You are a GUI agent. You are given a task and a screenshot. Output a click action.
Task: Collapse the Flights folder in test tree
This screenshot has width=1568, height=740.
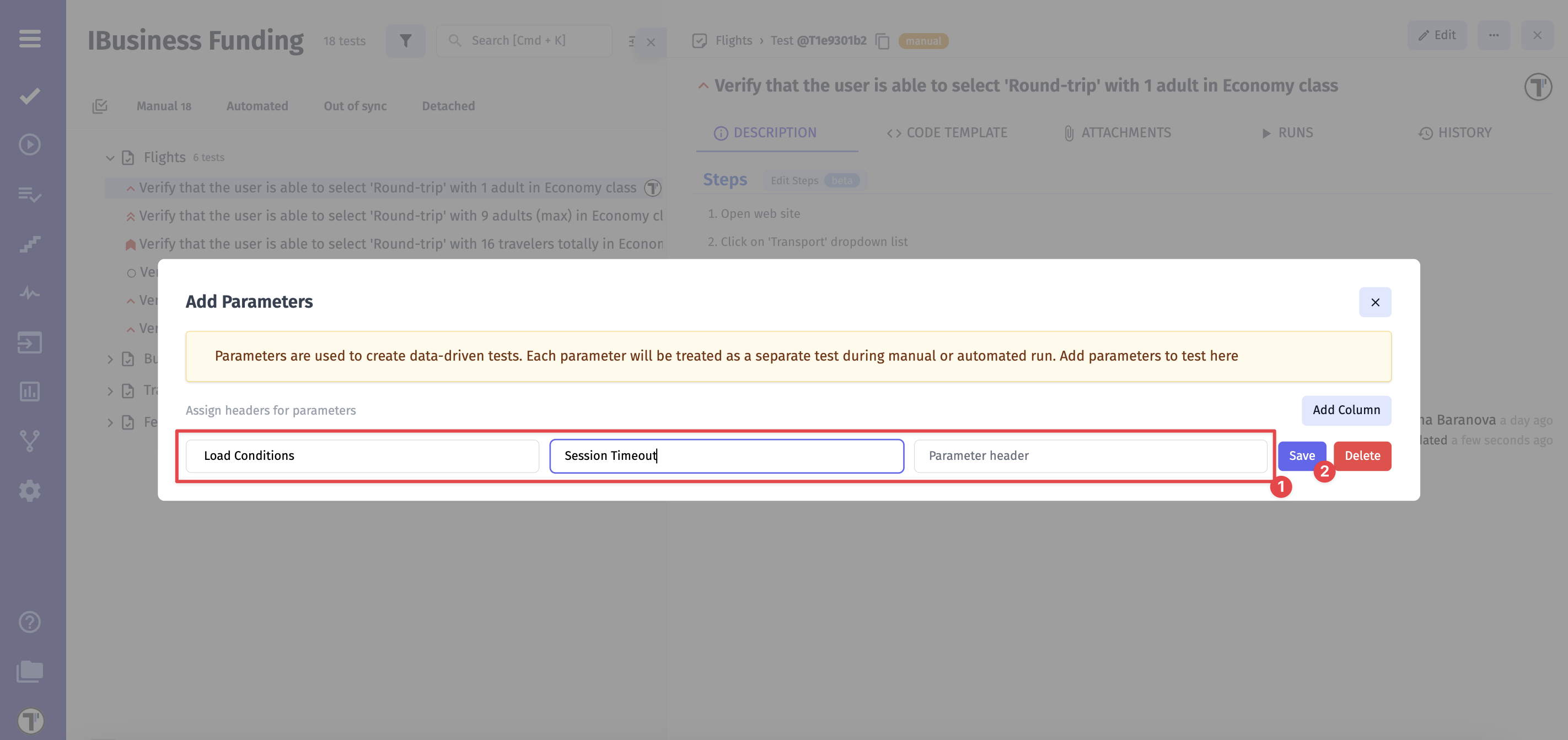pos(110,157)
